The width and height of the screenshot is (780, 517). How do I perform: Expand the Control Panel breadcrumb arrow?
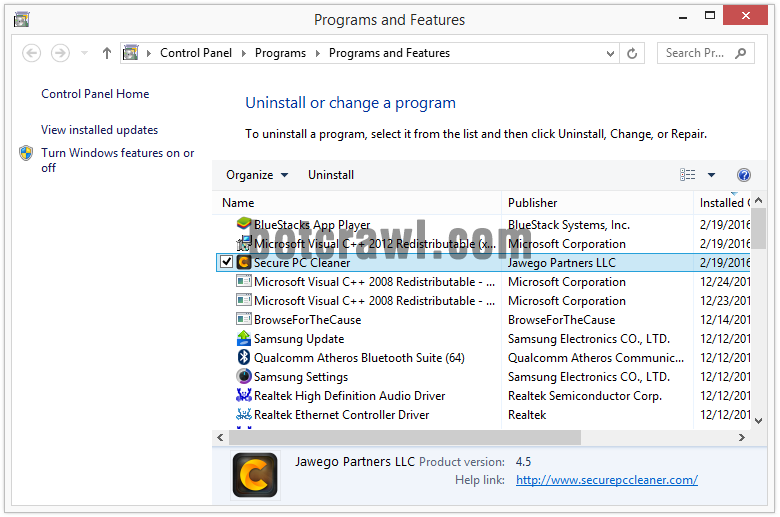(x=244, y=53)
